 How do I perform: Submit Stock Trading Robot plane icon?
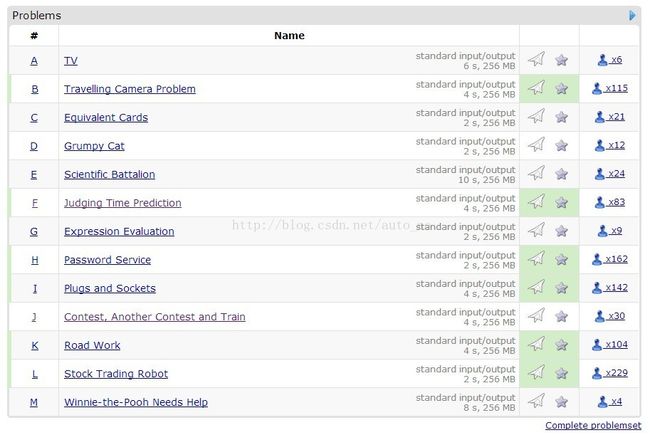point(536,372)
